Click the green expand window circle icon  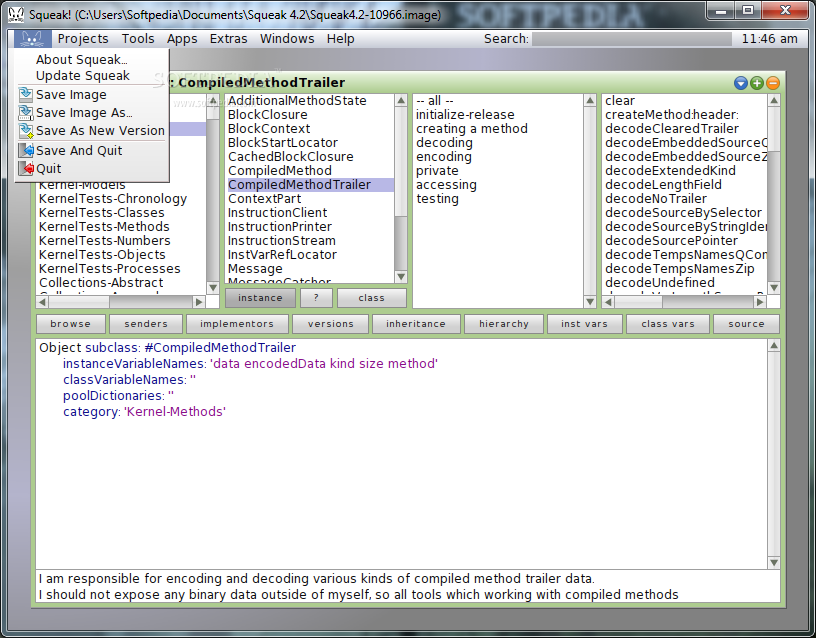[x=757, y=83]
